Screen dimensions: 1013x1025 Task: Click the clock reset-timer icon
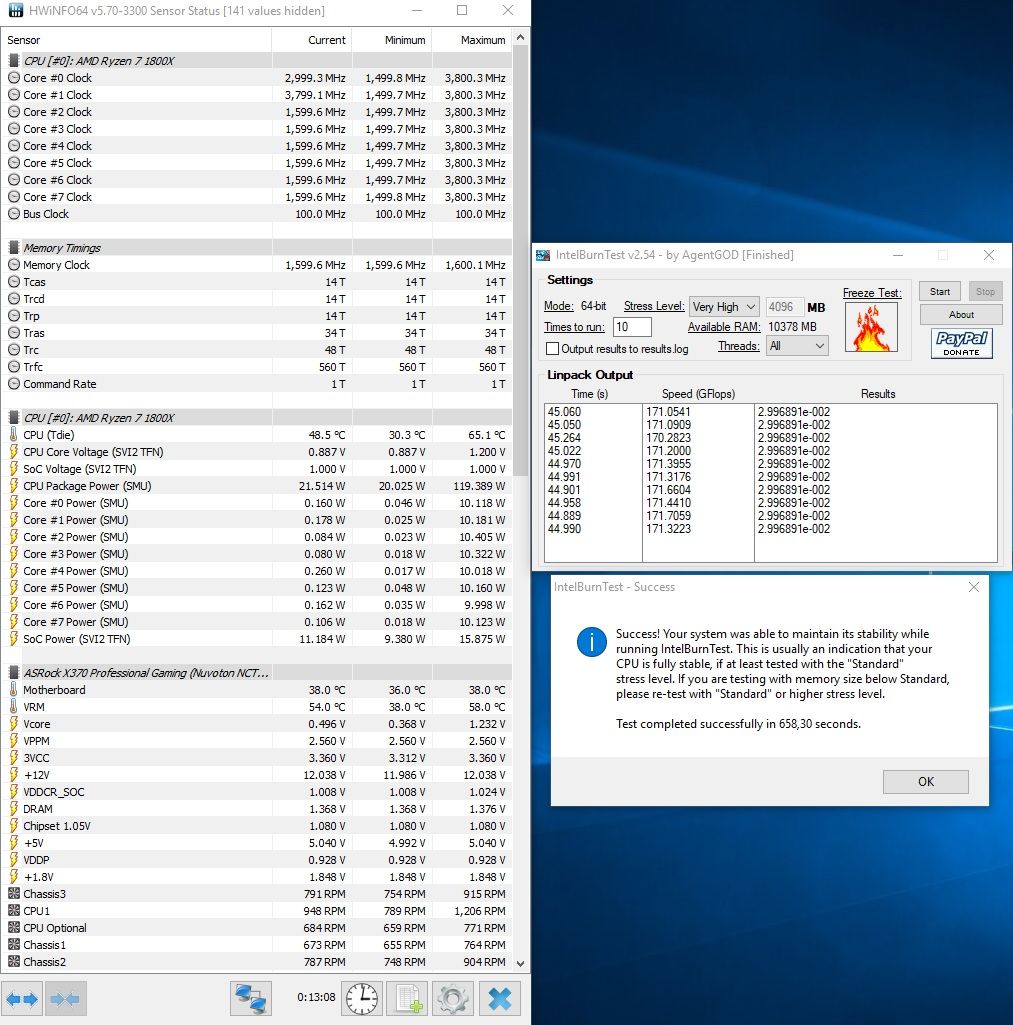click(362, 999)
